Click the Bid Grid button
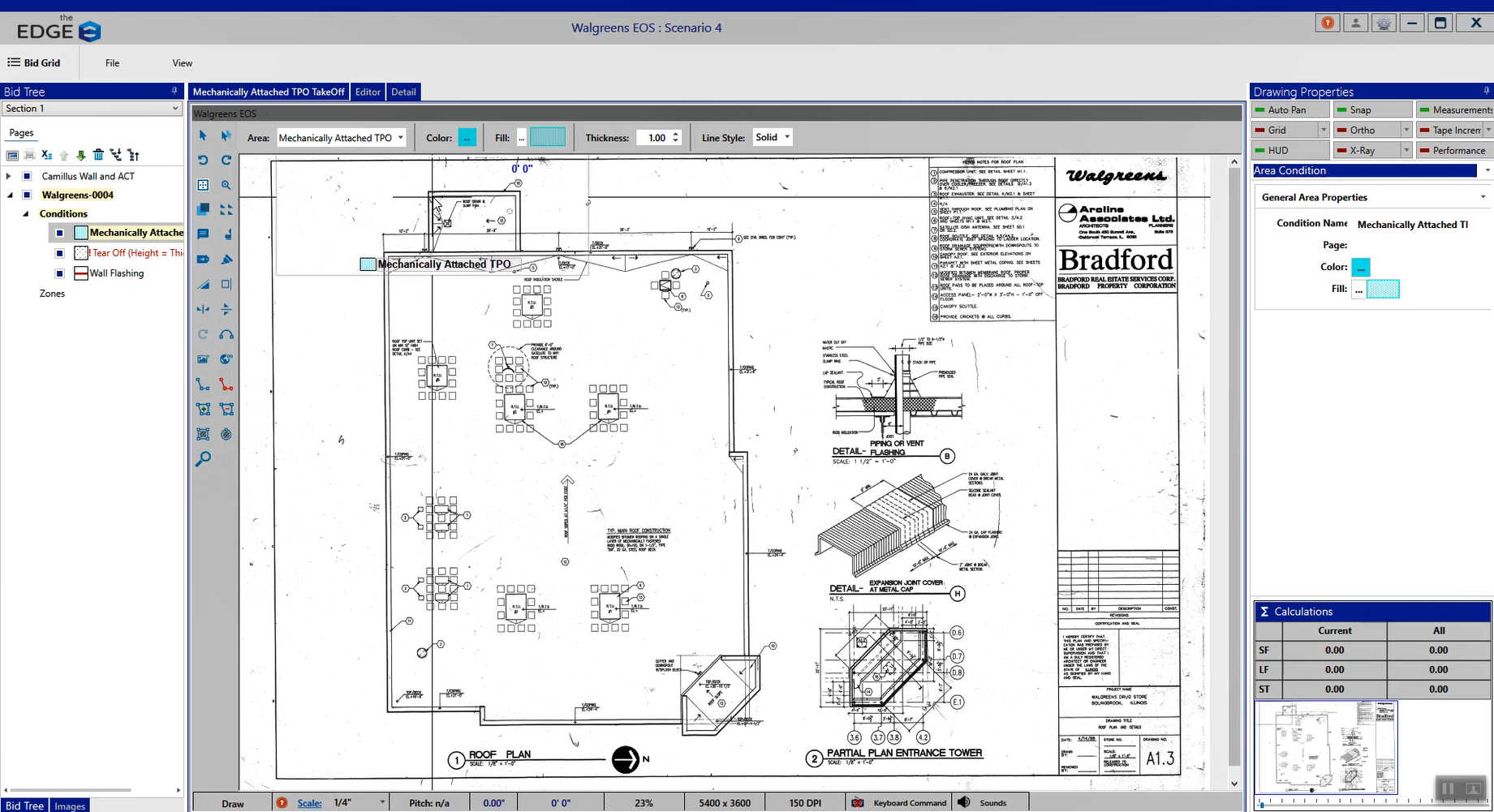Image resolution: width=1494 pixels, height=812 pixels. (x=34, y=62)
